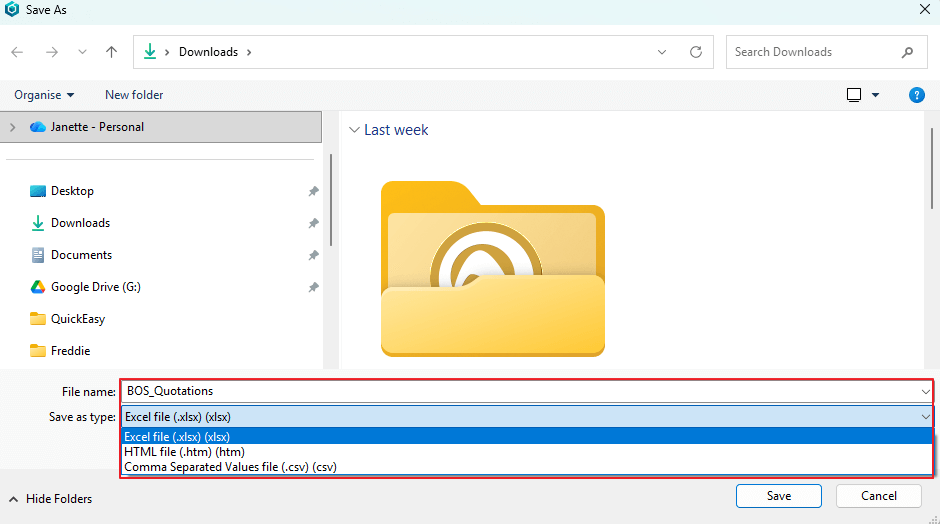Screen dimensions: 940x524
Task: Click the search magnifier icon
Action: 908,52
